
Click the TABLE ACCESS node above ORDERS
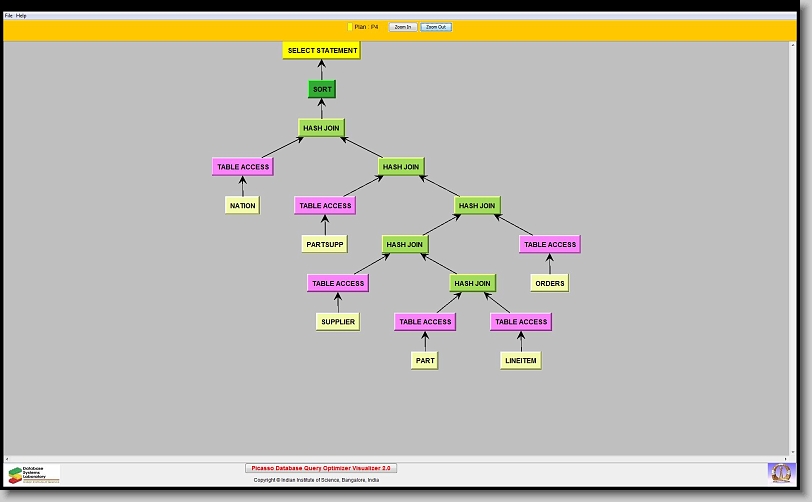click(550, 244)
